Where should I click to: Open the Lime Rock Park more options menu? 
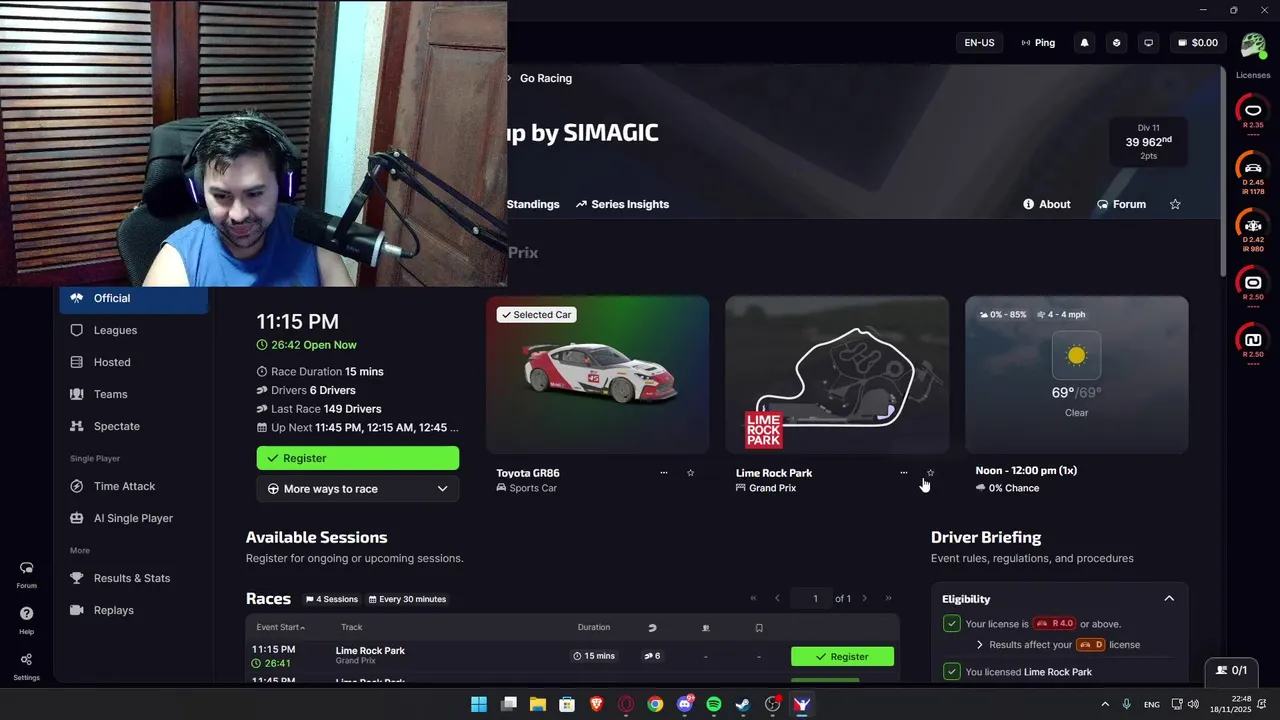pos(904,473)
